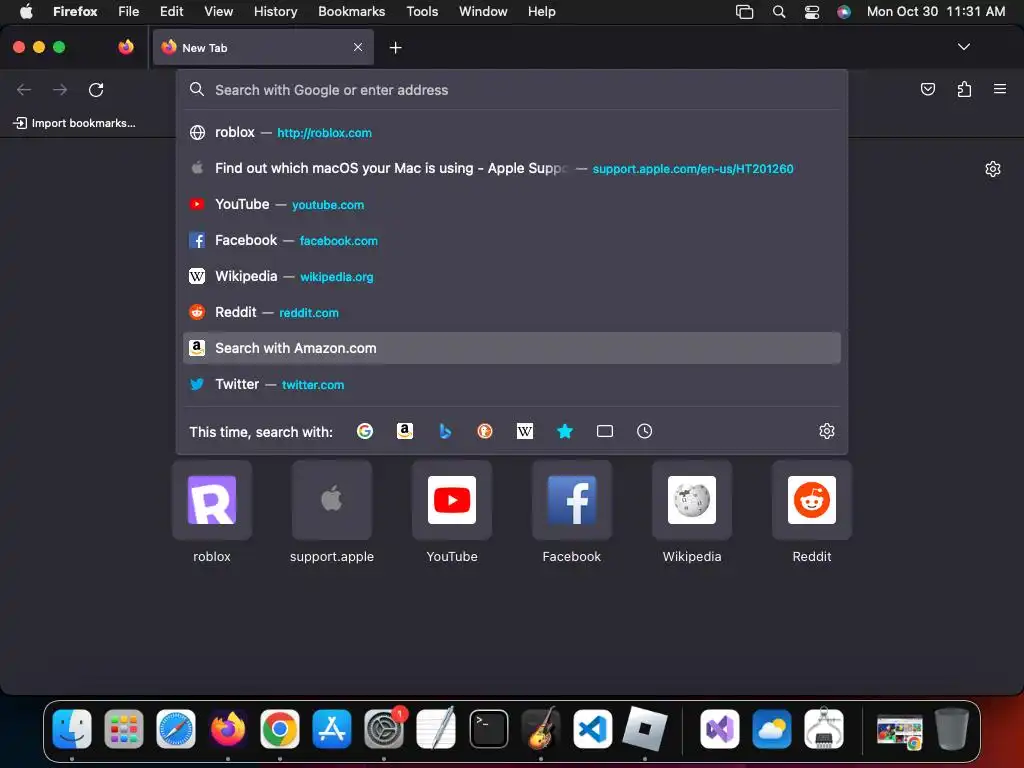Open Terminal from the Dock
This screenshot has height=768, width=1024.
pyautogui.click(x=488, y=729)
